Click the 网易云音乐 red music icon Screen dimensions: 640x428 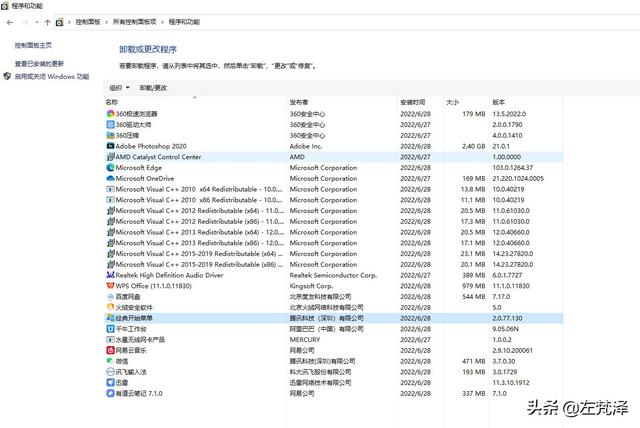tap(110, 350)
